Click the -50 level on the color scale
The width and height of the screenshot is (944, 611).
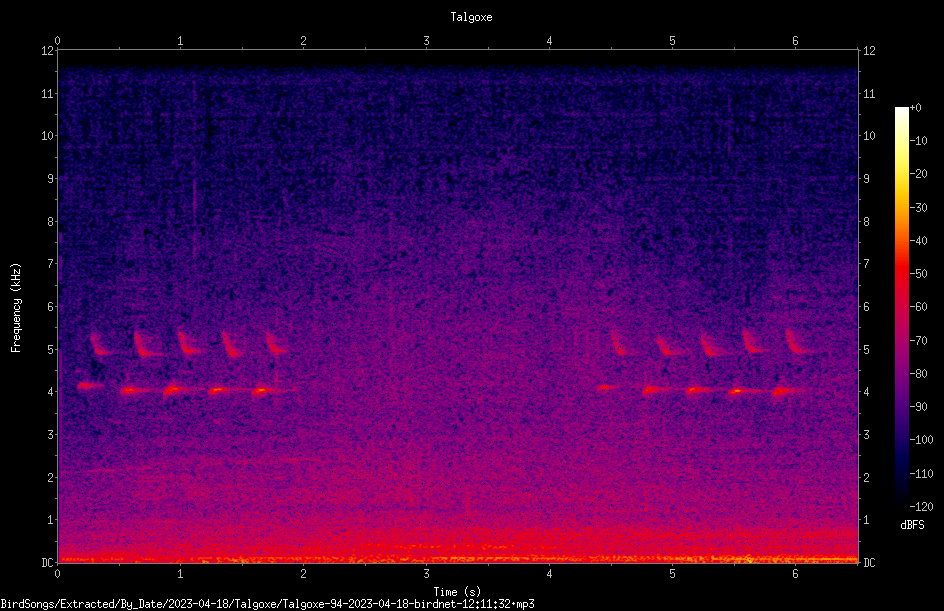pyautogui.click(x=918, y=273)
